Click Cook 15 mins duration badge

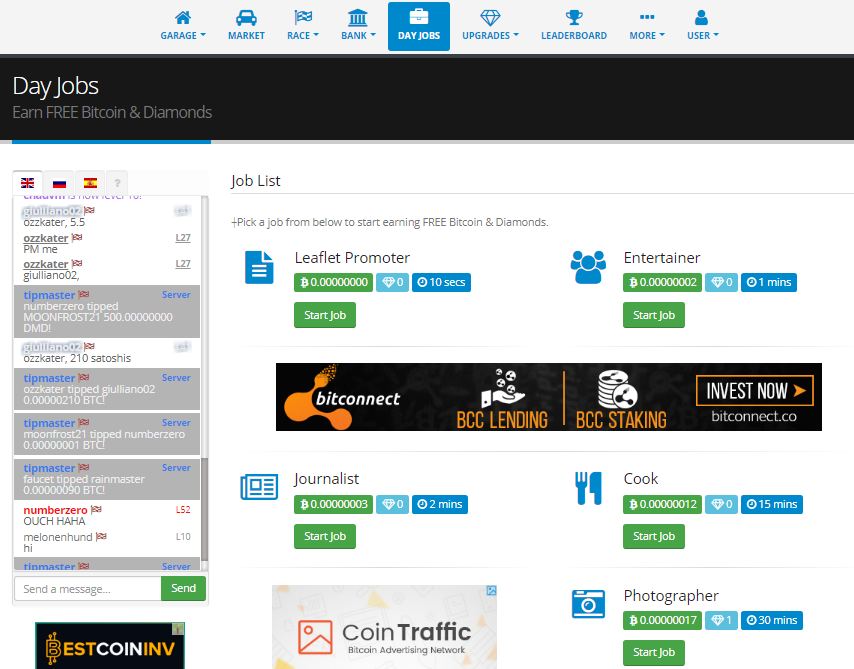tap(772, 504)
